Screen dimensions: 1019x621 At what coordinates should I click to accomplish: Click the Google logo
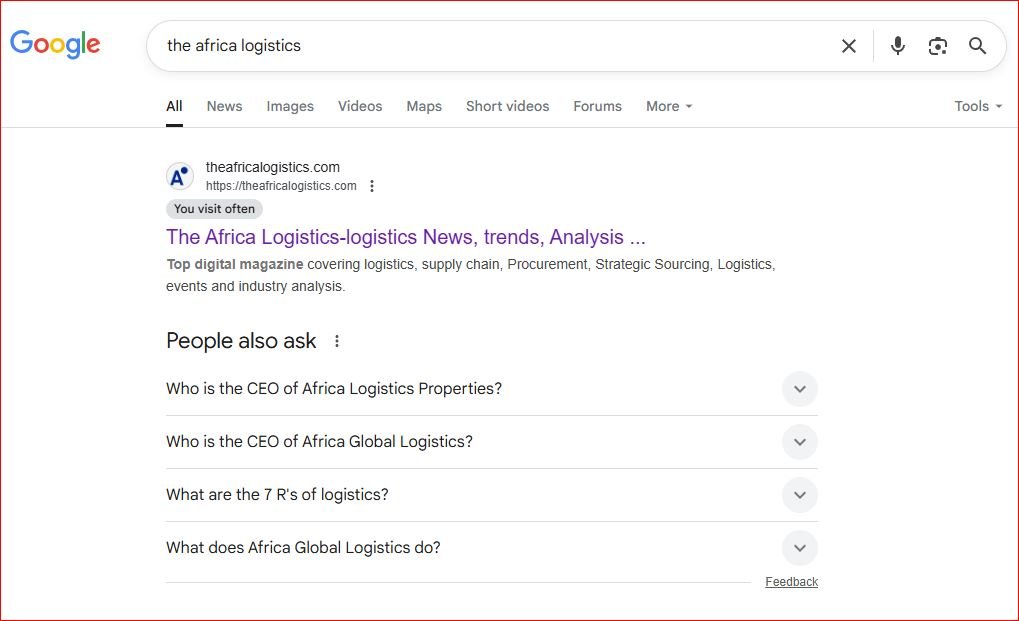click(x=55, y=44)
